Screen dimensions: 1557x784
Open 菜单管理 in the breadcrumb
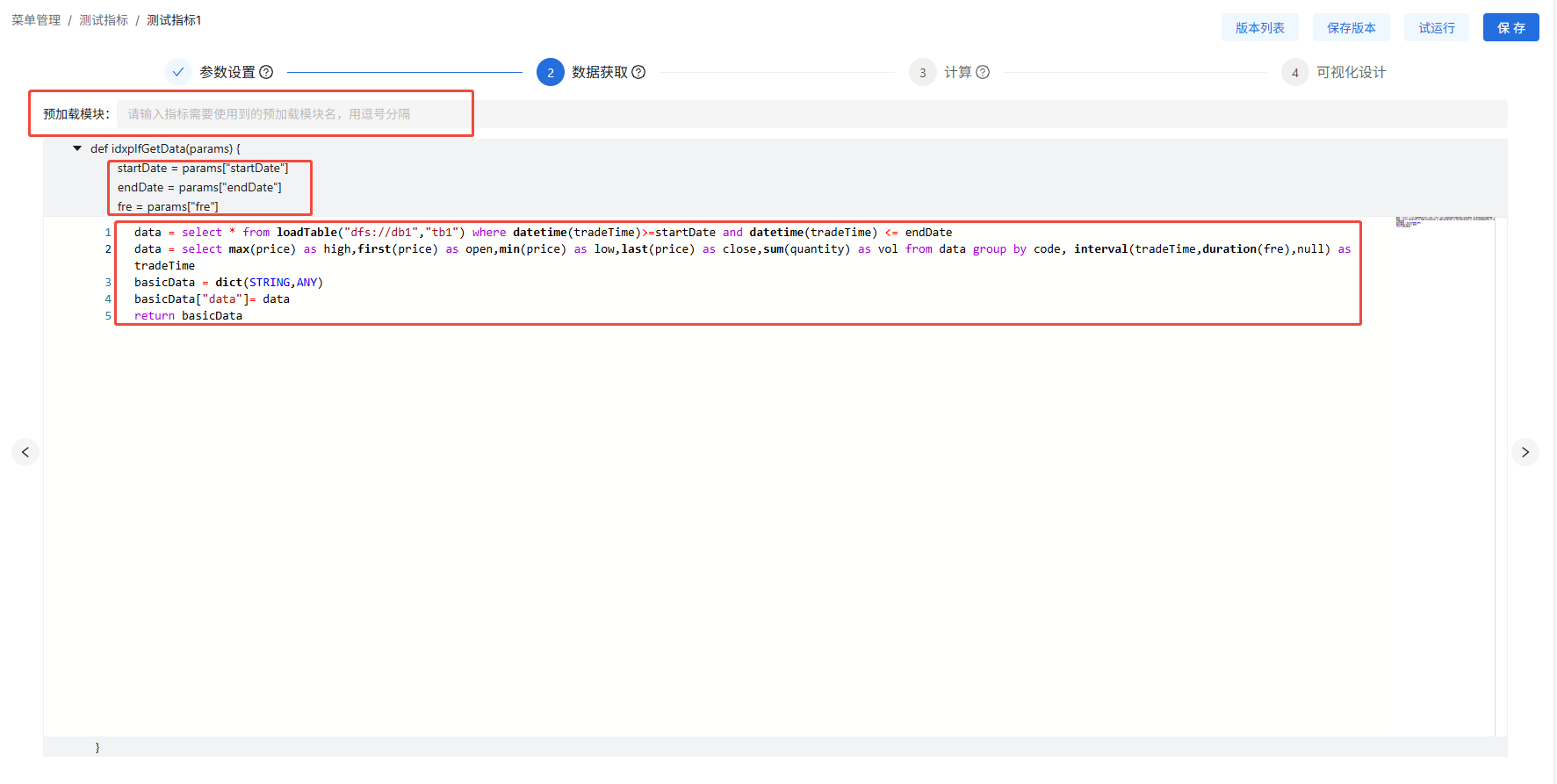(x=36, y=20)
